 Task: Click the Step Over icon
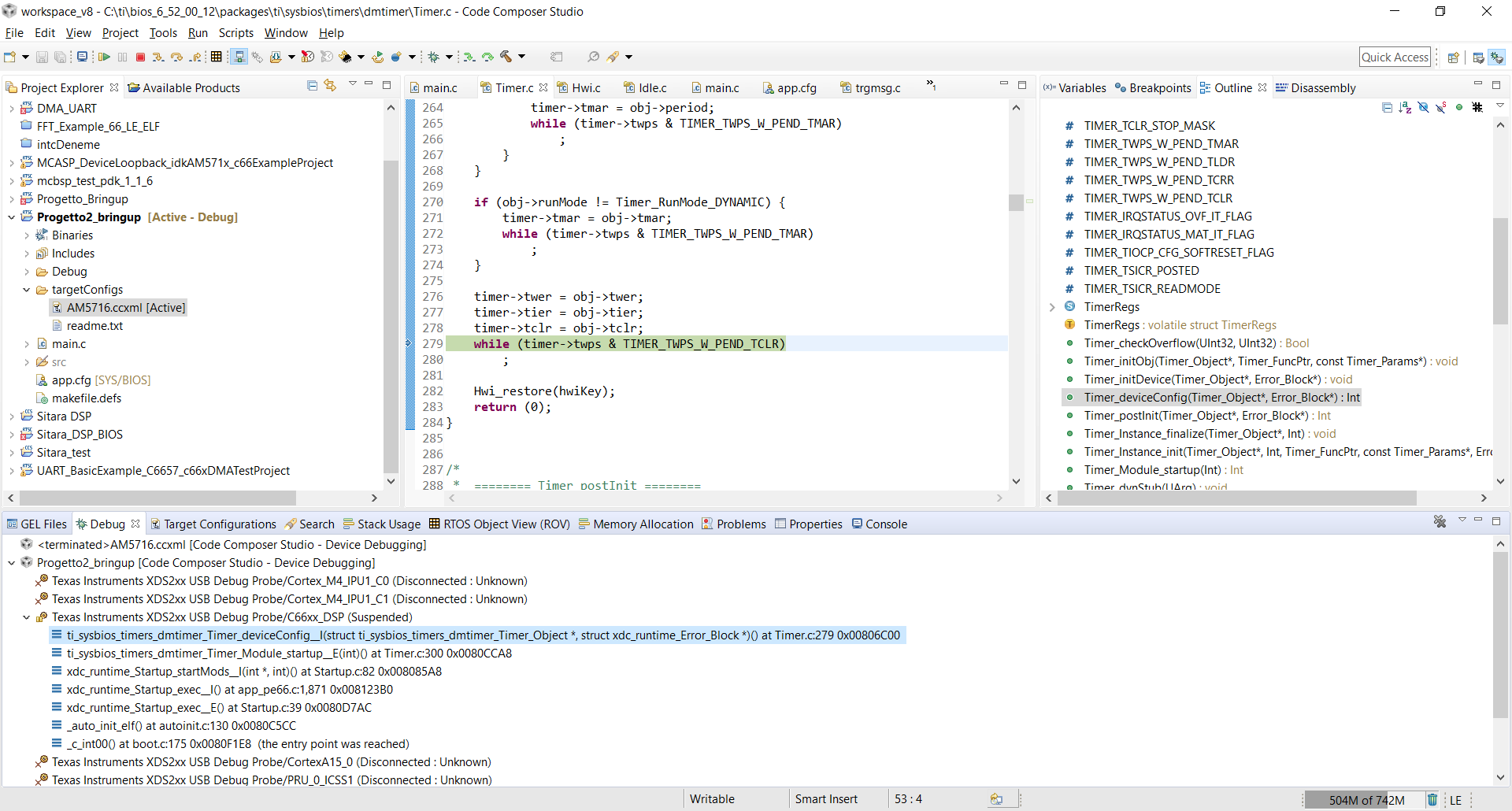coord(176,57)
